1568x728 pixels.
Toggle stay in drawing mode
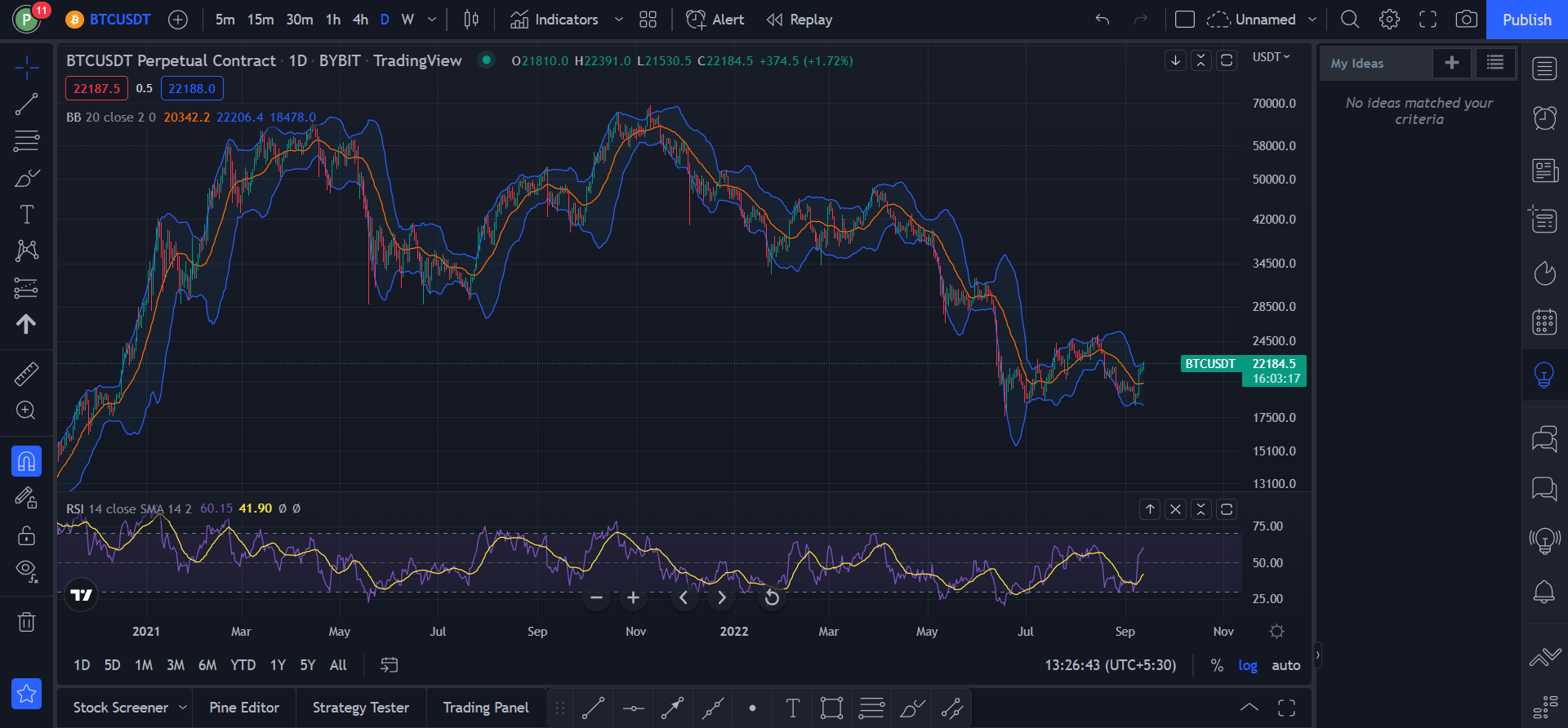click(26, 498)
